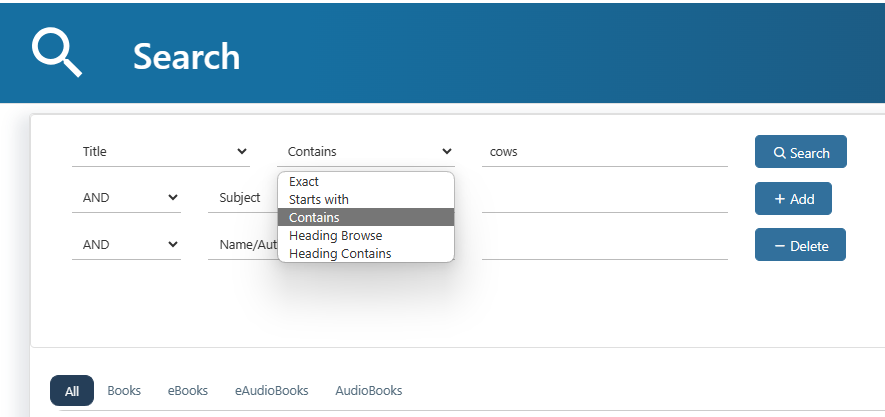Open the Subject field dropdown
885x417 pixels.
243,198
